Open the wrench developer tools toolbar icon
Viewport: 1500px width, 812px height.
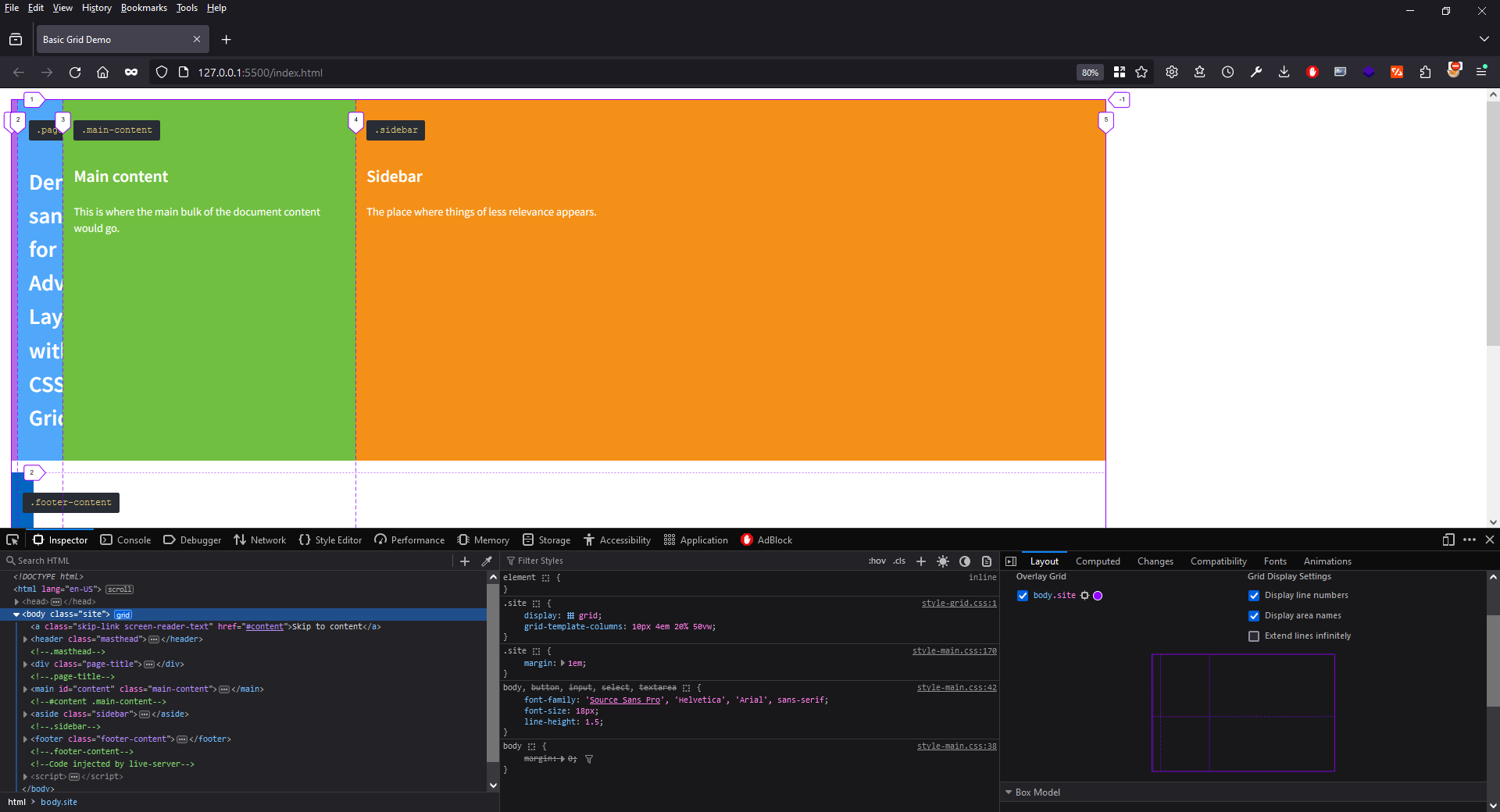click(1256, 72)
